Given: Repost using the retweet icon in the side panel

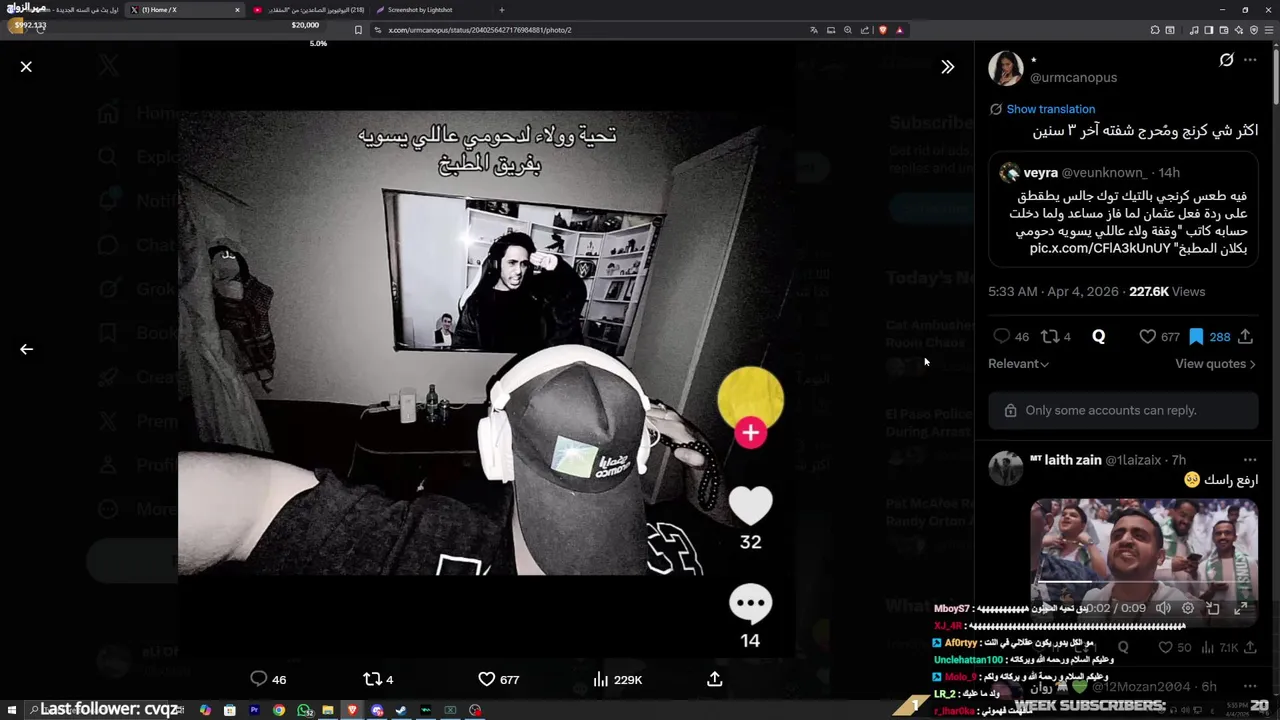Looking at the screenshot, I should tap(1050, 337).
